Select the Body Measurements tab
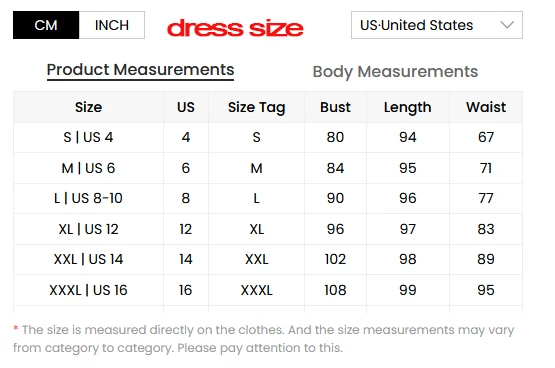Image resolution: width=555 pixels, height=368 pixels. pos(395,72)
